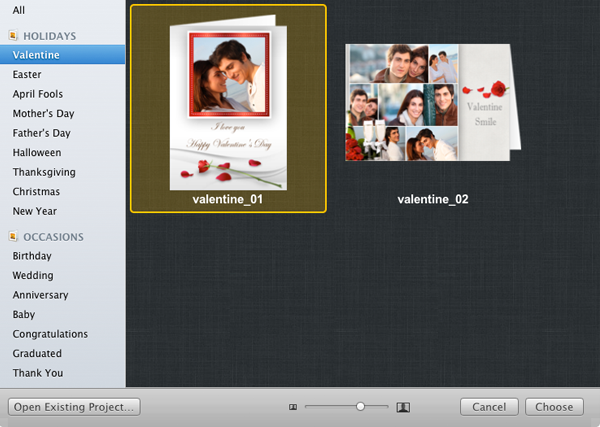Click the small thumbnail size icon
The width and height of the screenshot is (600, 427).
293,407
